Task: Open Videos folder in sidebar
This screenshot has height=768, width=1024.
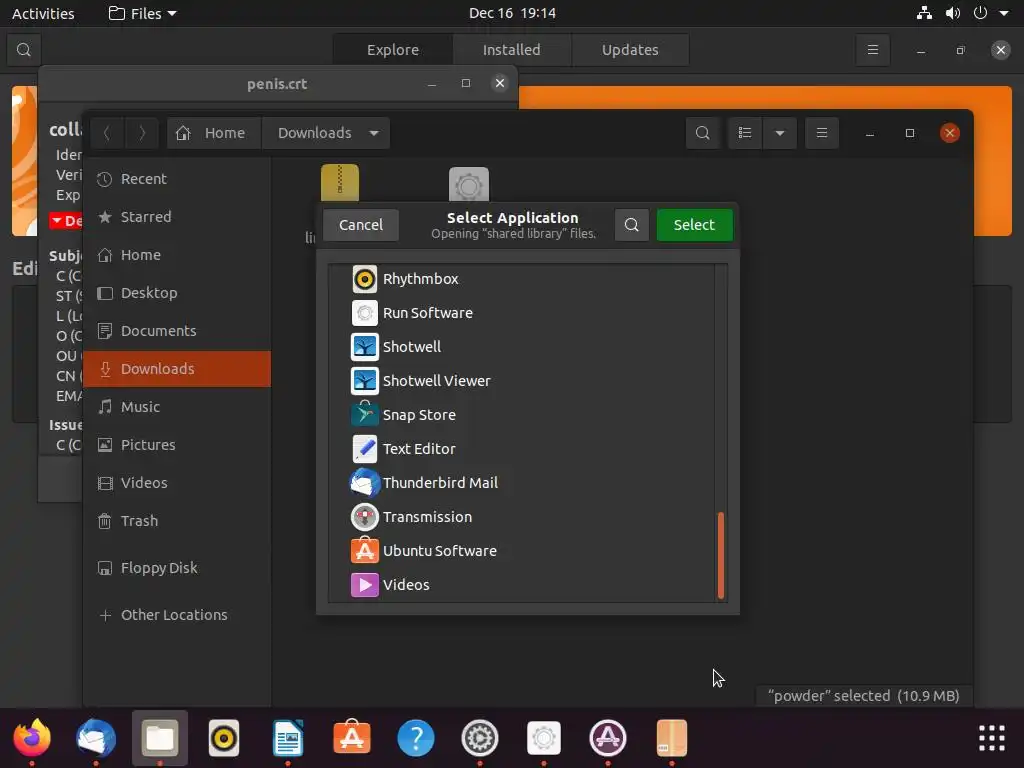Action: pyautogui.click(x=177, y=483)
